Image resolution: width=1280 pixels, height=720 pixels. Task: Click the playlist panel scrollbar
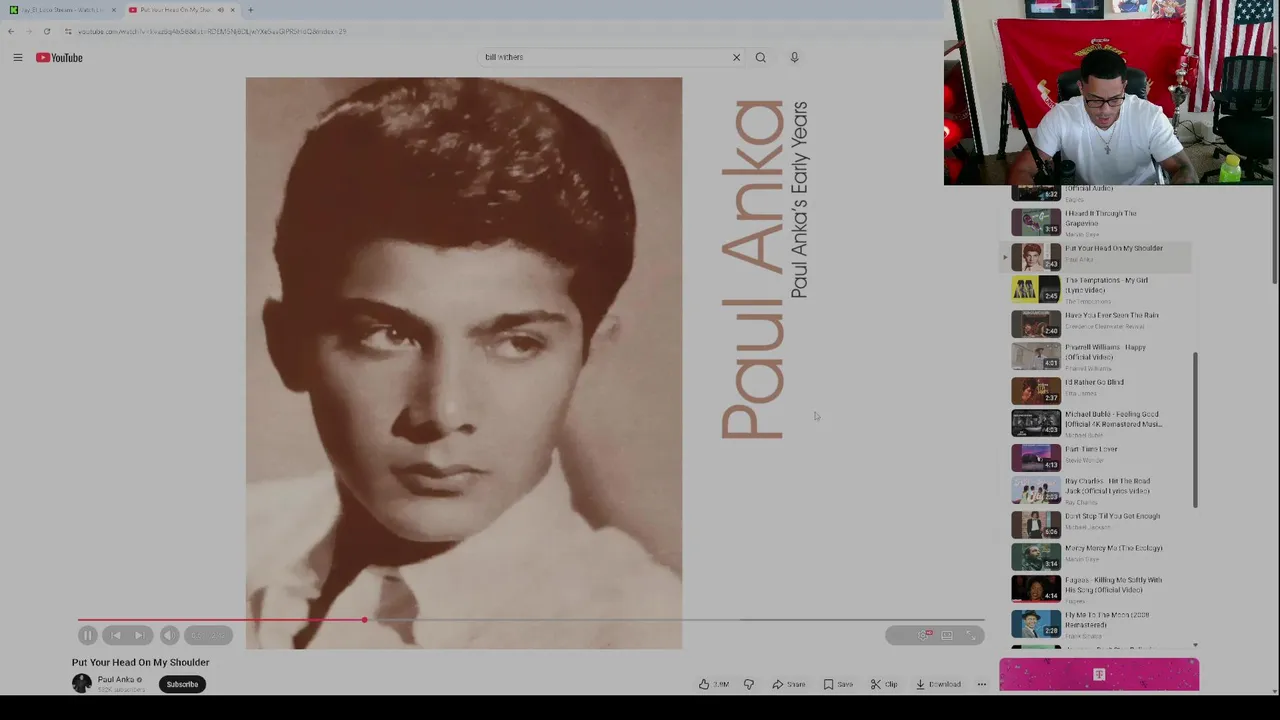coord(1195,430)
